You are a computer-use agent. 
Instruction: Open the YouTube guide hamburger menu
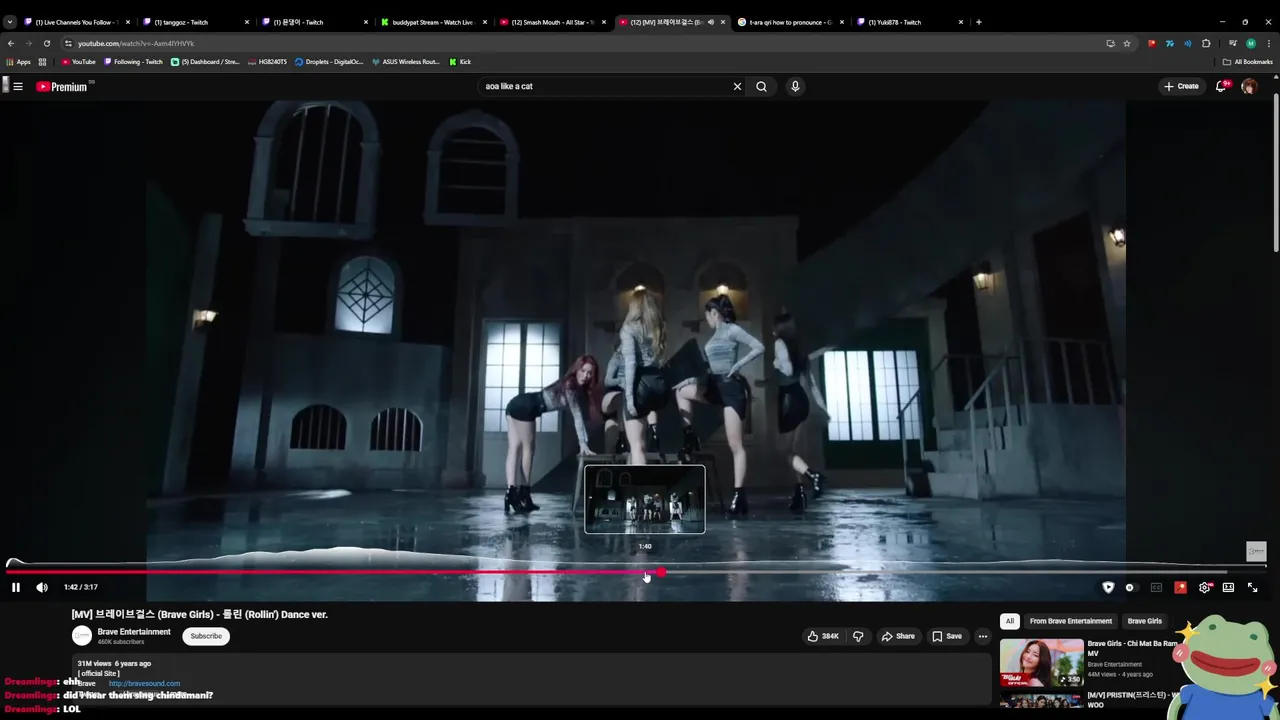(17, 86)
